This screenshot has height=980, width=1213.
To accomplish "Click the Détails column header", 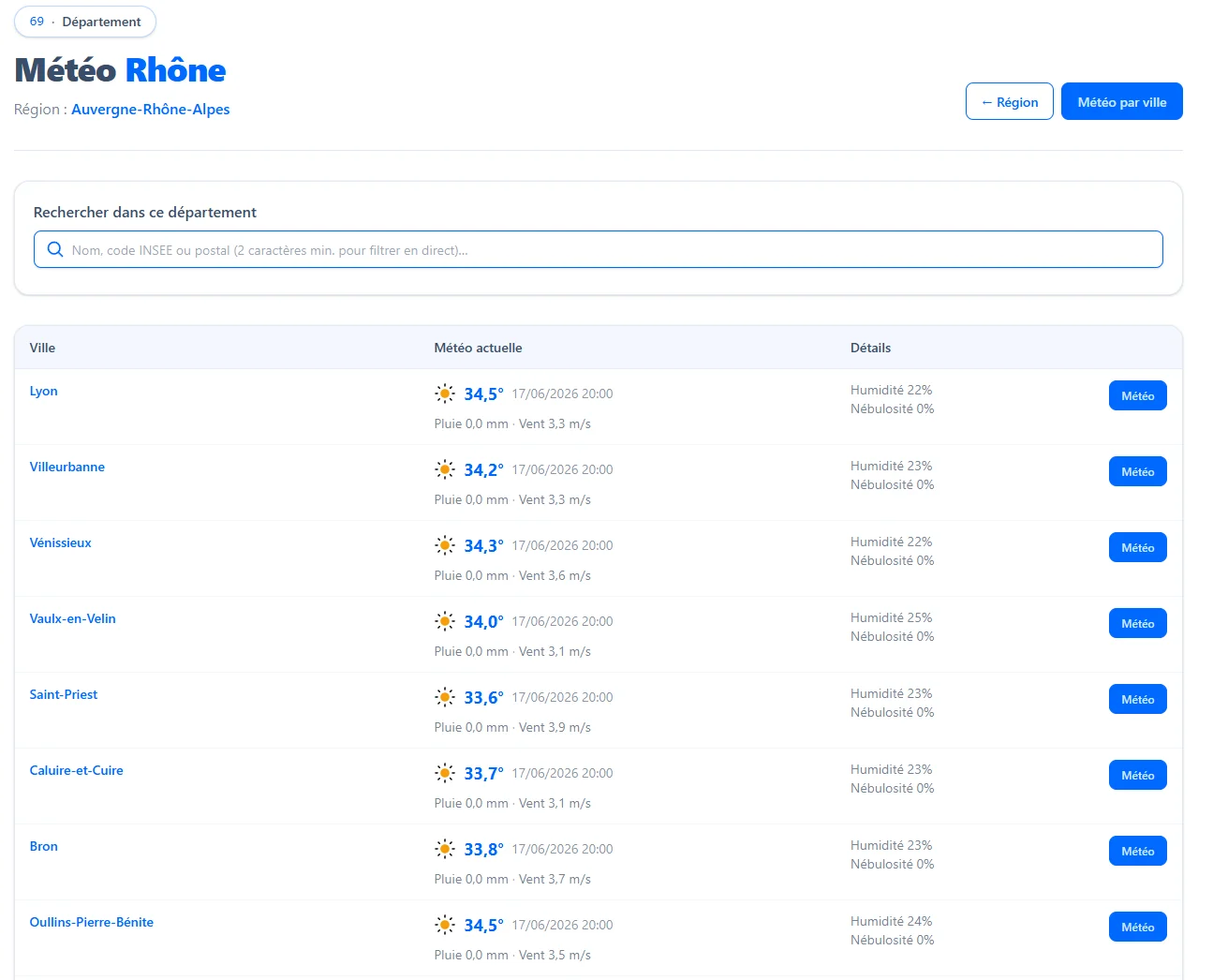I will 871,348.
